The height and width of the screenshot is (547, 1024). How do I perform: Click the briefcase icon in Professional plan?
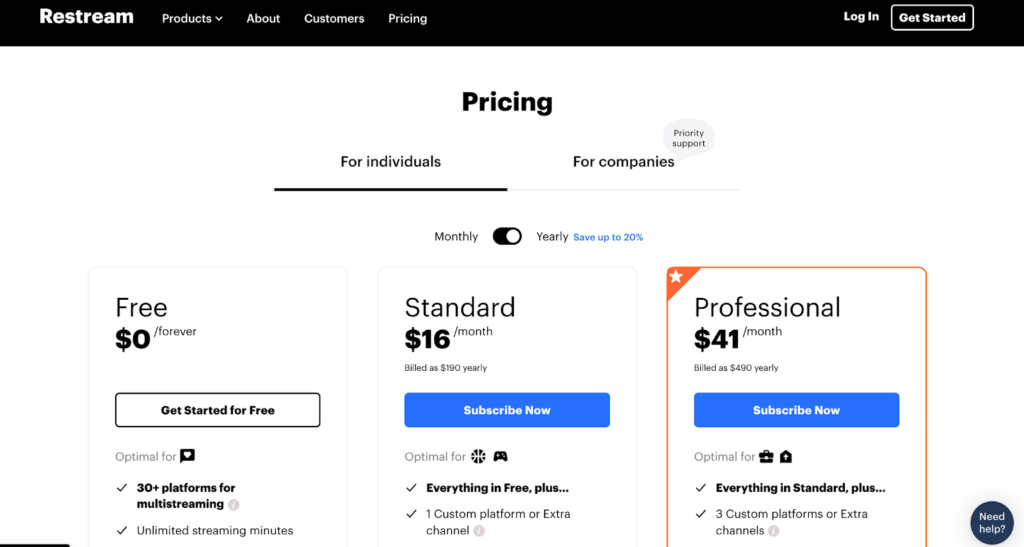(766, 456)
